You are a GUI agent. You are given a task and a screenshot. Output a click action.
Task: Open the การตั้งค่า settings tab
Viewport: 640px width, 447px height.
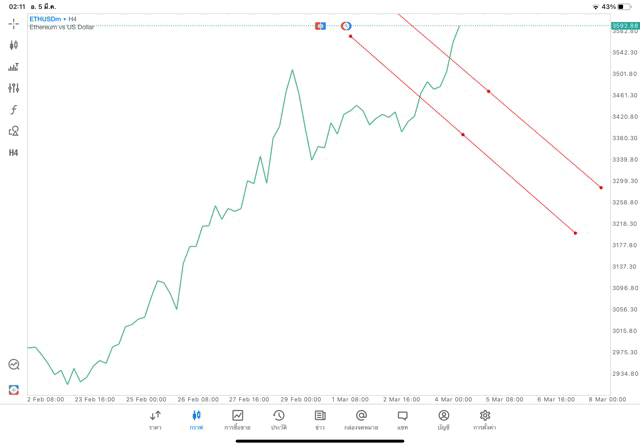click(x=485, y=419)
